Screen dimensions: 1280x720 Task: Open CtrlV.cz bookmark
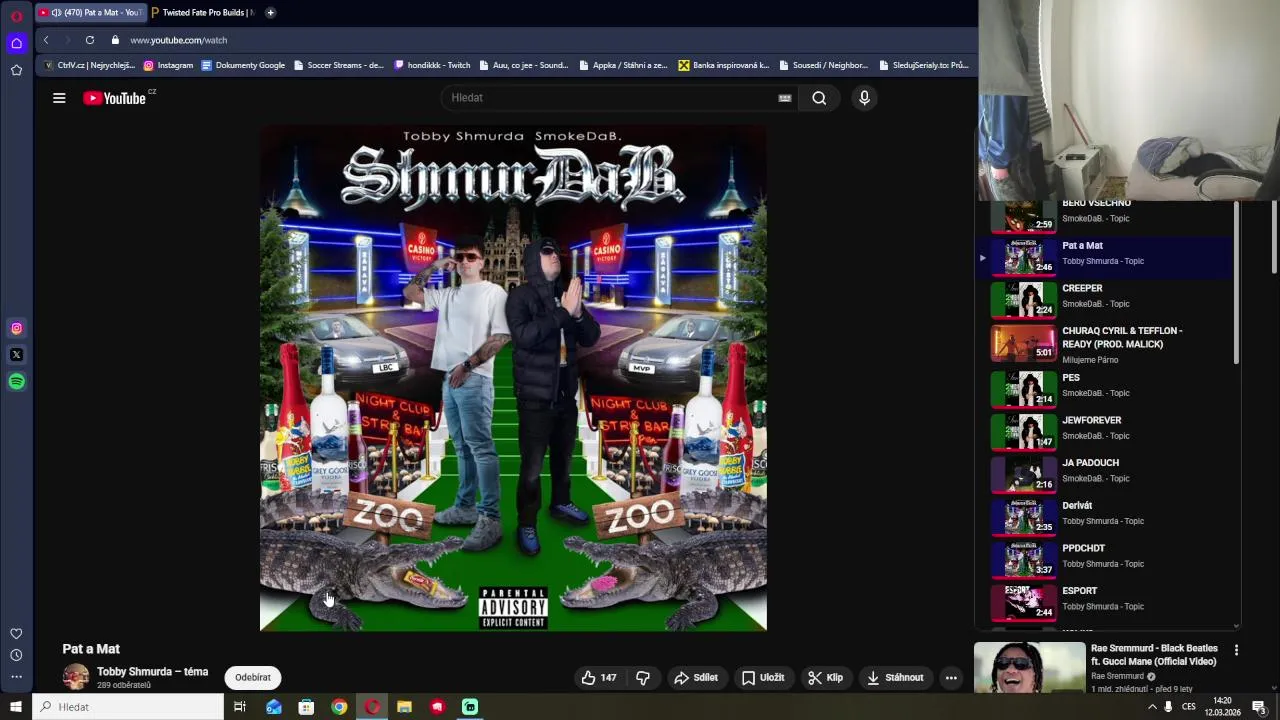point(89,66)
